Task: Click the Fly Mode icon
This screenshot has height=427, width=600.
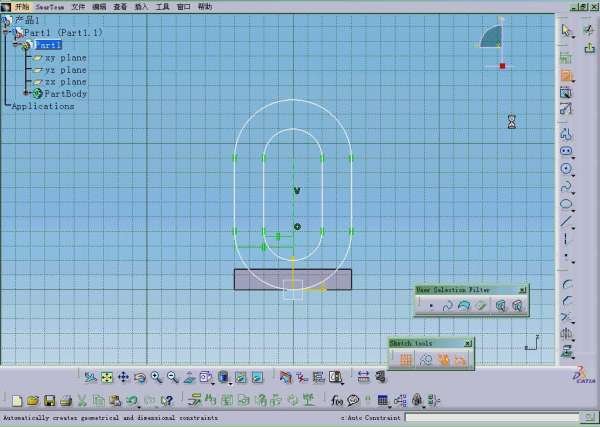Action: [x=90, y=377]
